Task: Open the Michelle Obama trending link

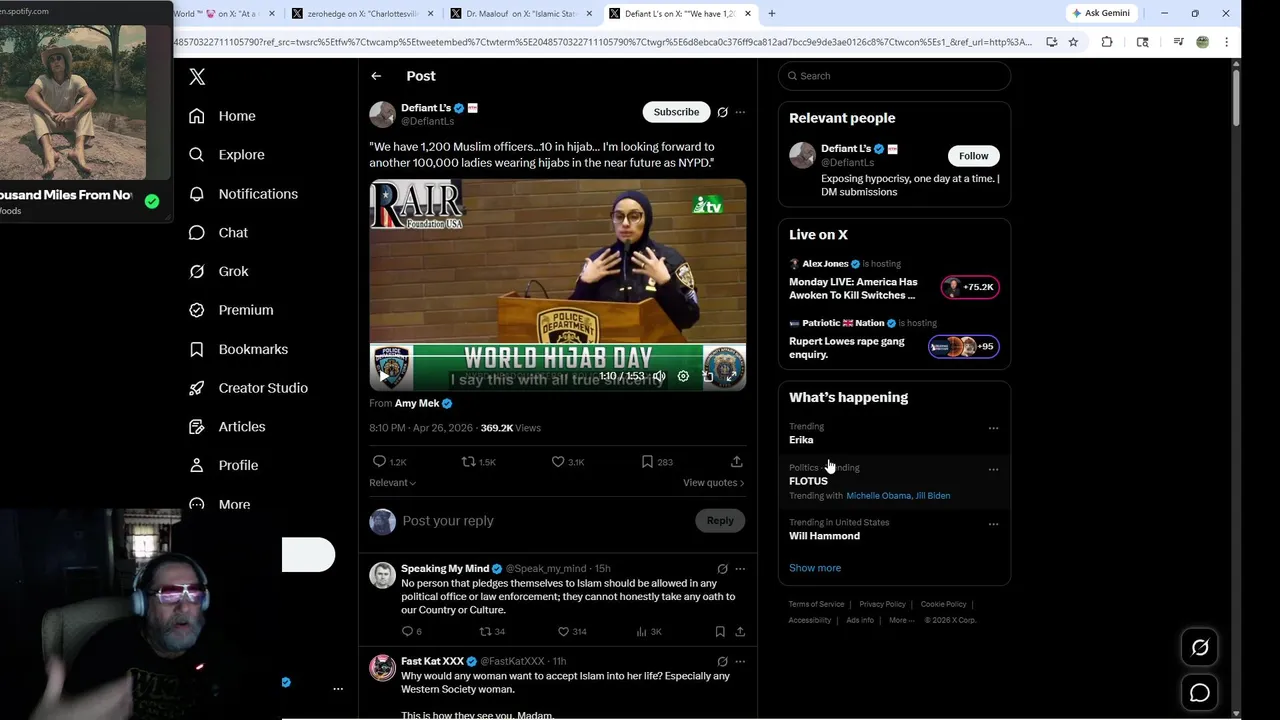Action: coord(878,496)
